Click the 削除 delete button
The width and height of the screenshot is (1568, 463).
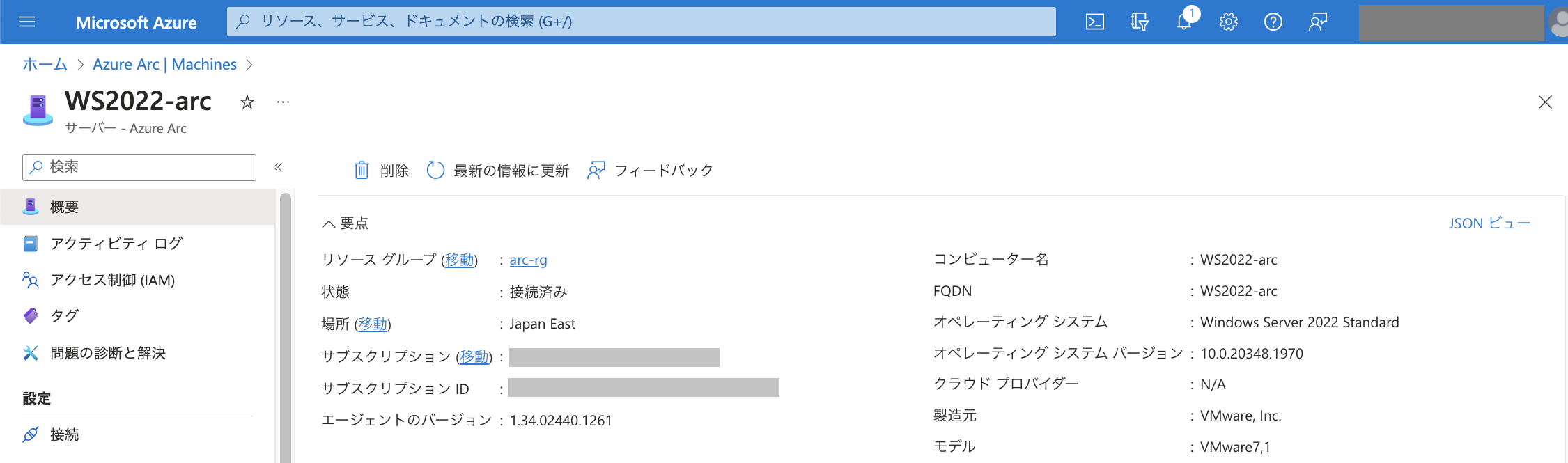tap(382, 171)
